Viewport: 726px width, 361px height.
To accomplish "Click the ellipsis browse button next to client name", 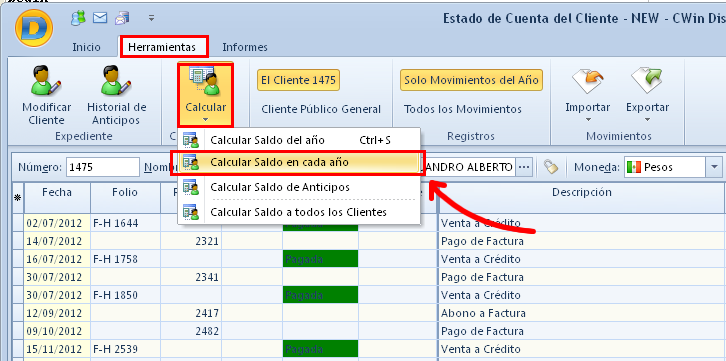I will pyautogui.click(x=524, y=167).
